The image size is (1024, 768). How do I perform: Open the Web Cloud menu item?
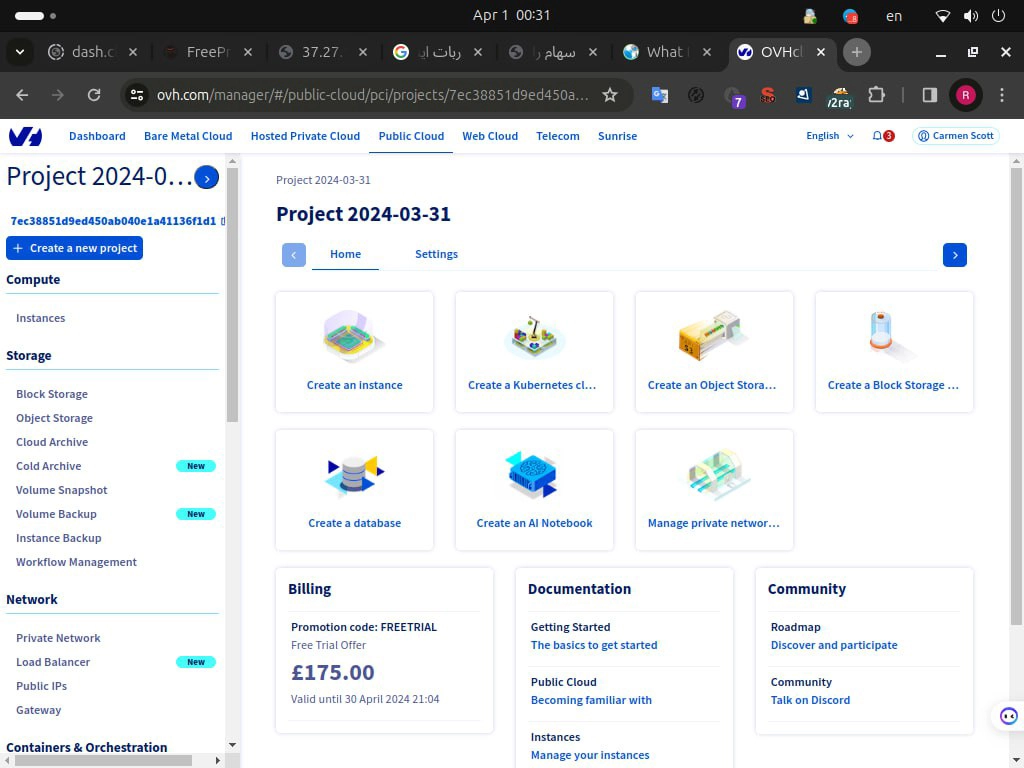click(490, 136)
